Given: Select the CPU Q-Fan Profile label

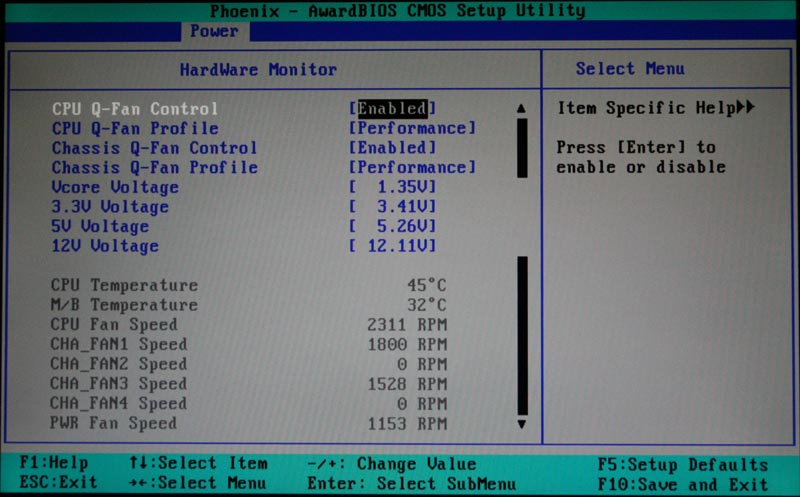Looking at the screenshot, I should [135, 129].
